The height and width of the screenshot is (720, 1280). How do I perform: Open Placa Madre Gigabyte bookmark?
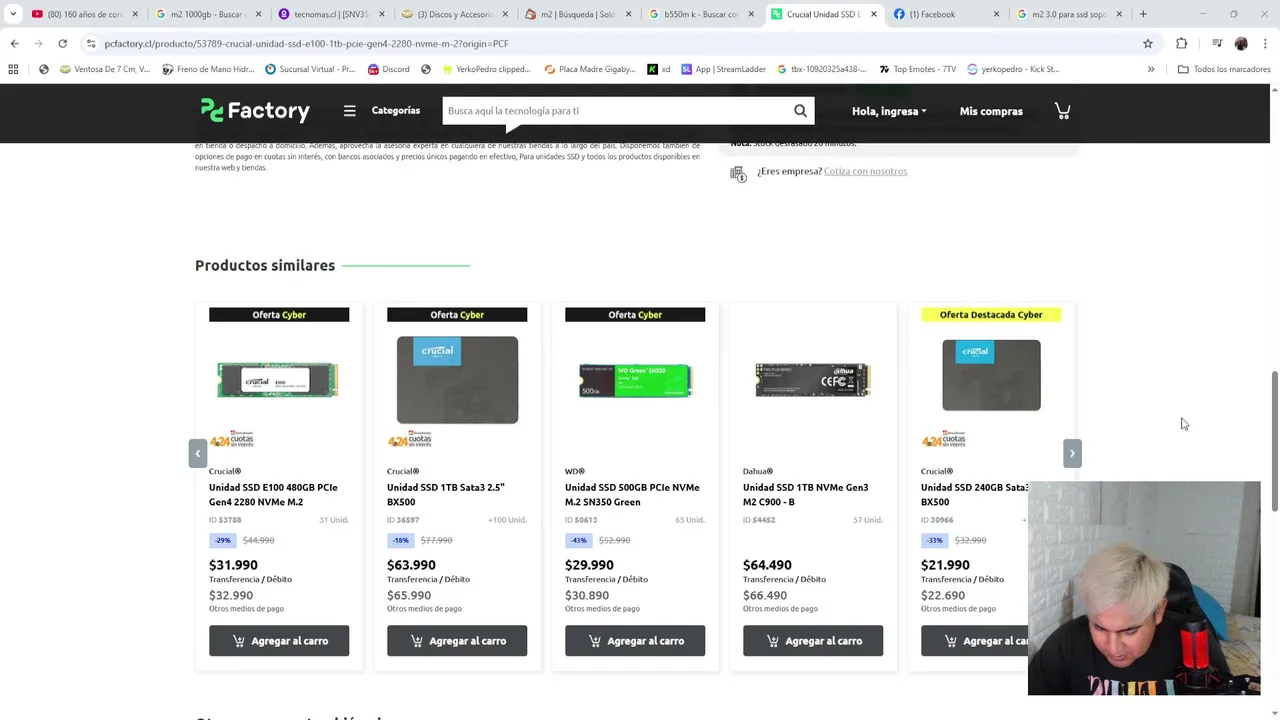590,69
